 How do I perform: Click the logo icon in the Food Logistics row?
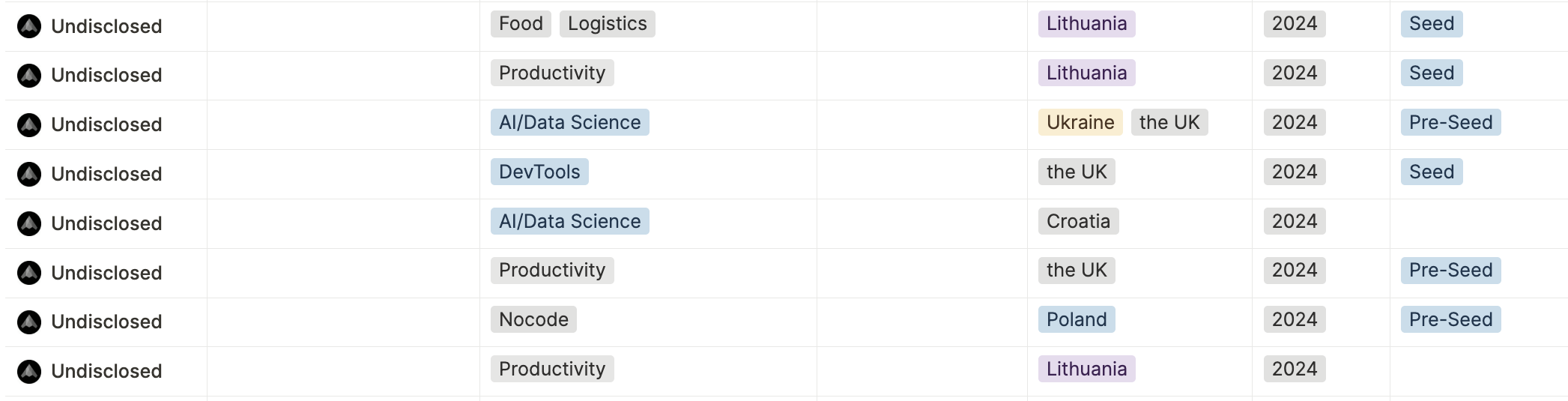click(x=29, y=26)
